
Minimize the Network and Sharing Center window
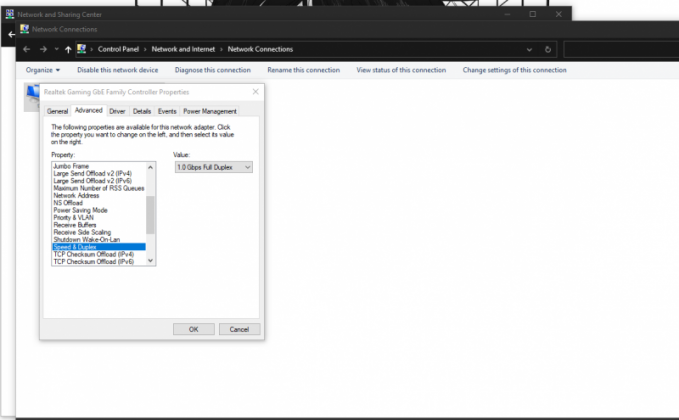tap(507, 14)
